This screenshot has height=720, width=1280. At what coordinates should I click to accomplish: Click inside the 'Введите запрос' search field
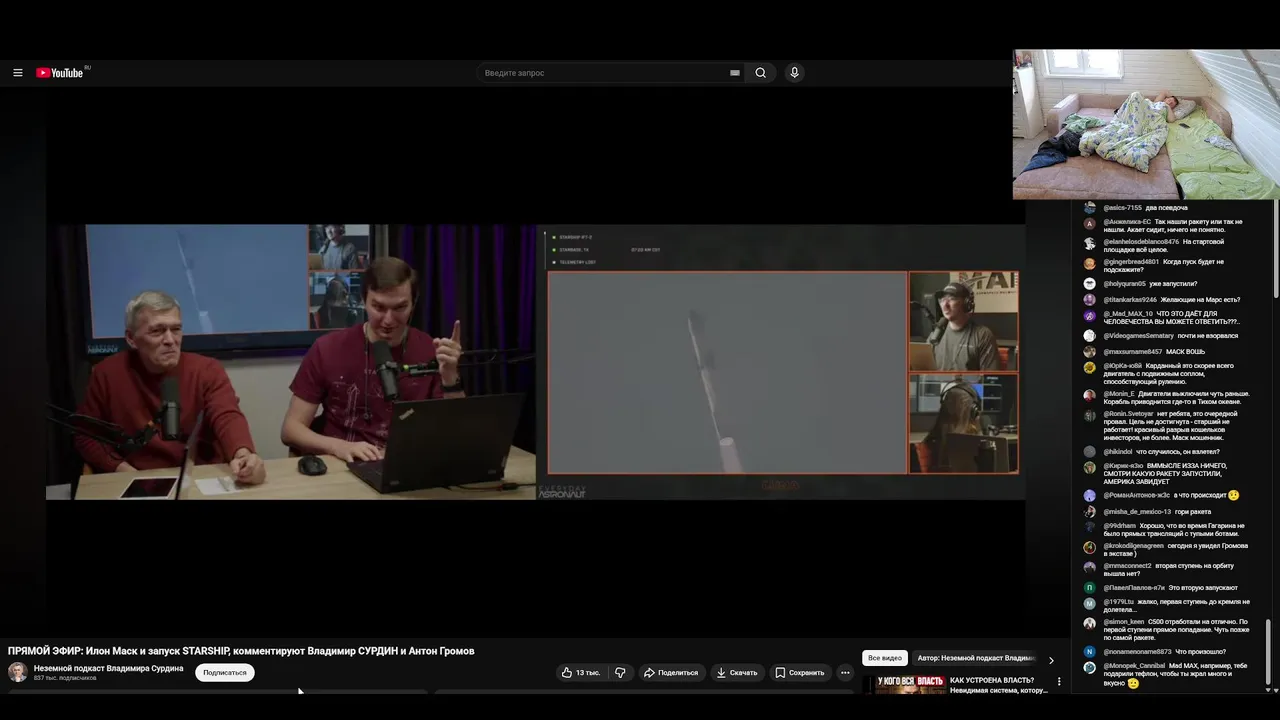pyautogui.click(x=603, y=73)
